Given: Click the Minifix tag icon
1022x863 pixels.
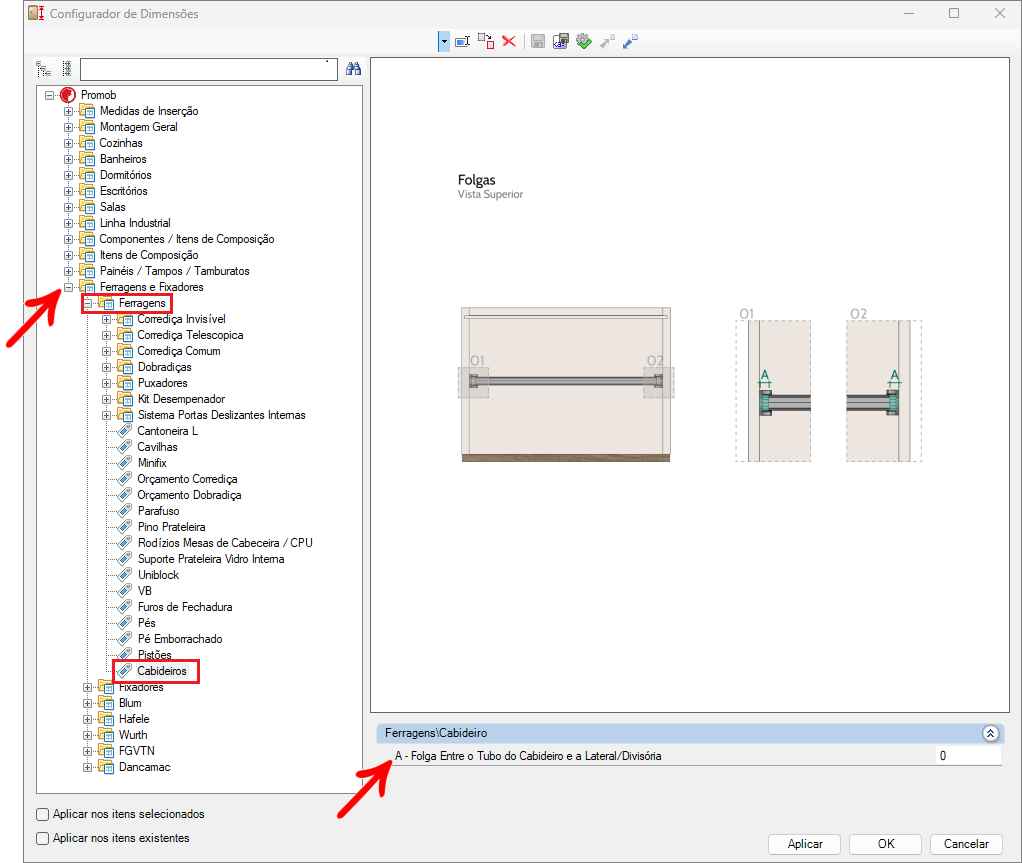Looking at the screenshot, I should pyautogui.click(x=124, y=463).
